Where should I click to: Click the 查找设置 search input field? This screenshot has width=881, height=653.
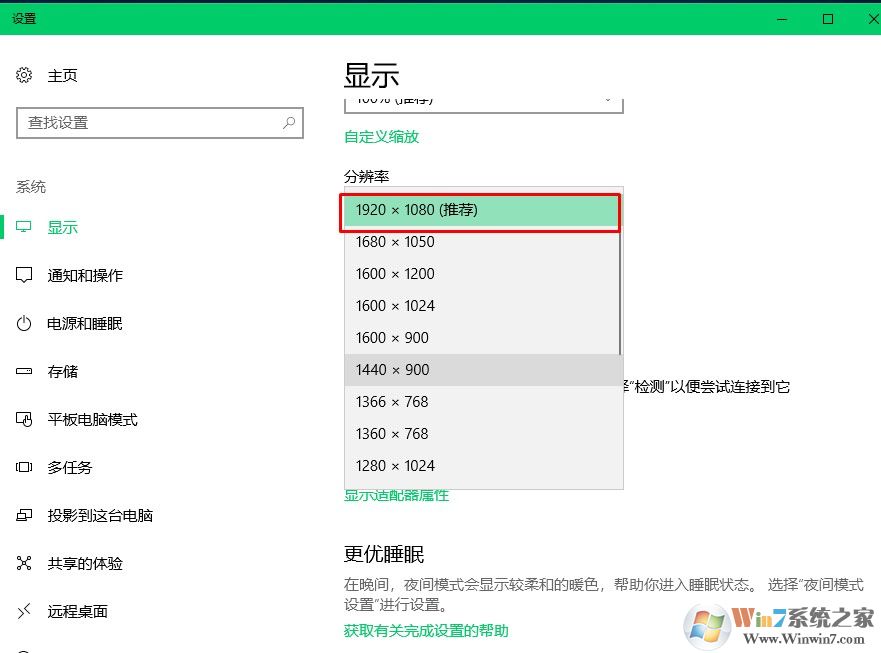[150, 123]
